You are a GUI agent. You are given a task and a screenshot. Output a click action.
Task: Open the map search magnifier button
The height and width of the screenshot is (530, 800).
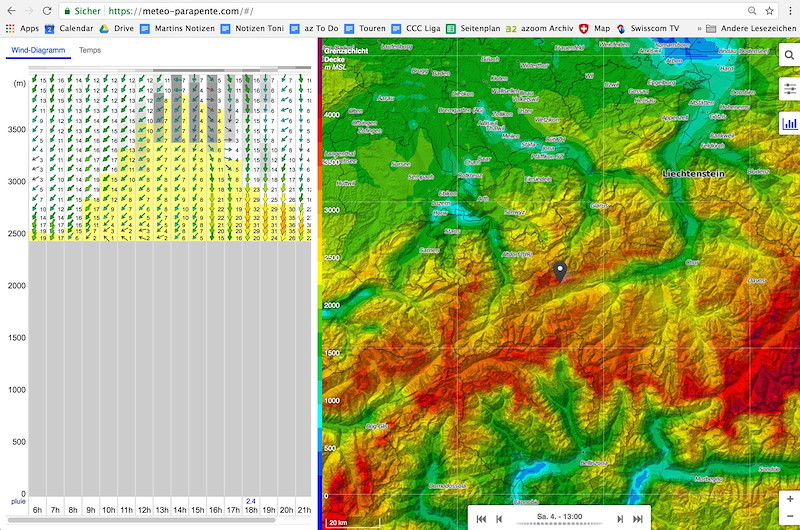789,55
